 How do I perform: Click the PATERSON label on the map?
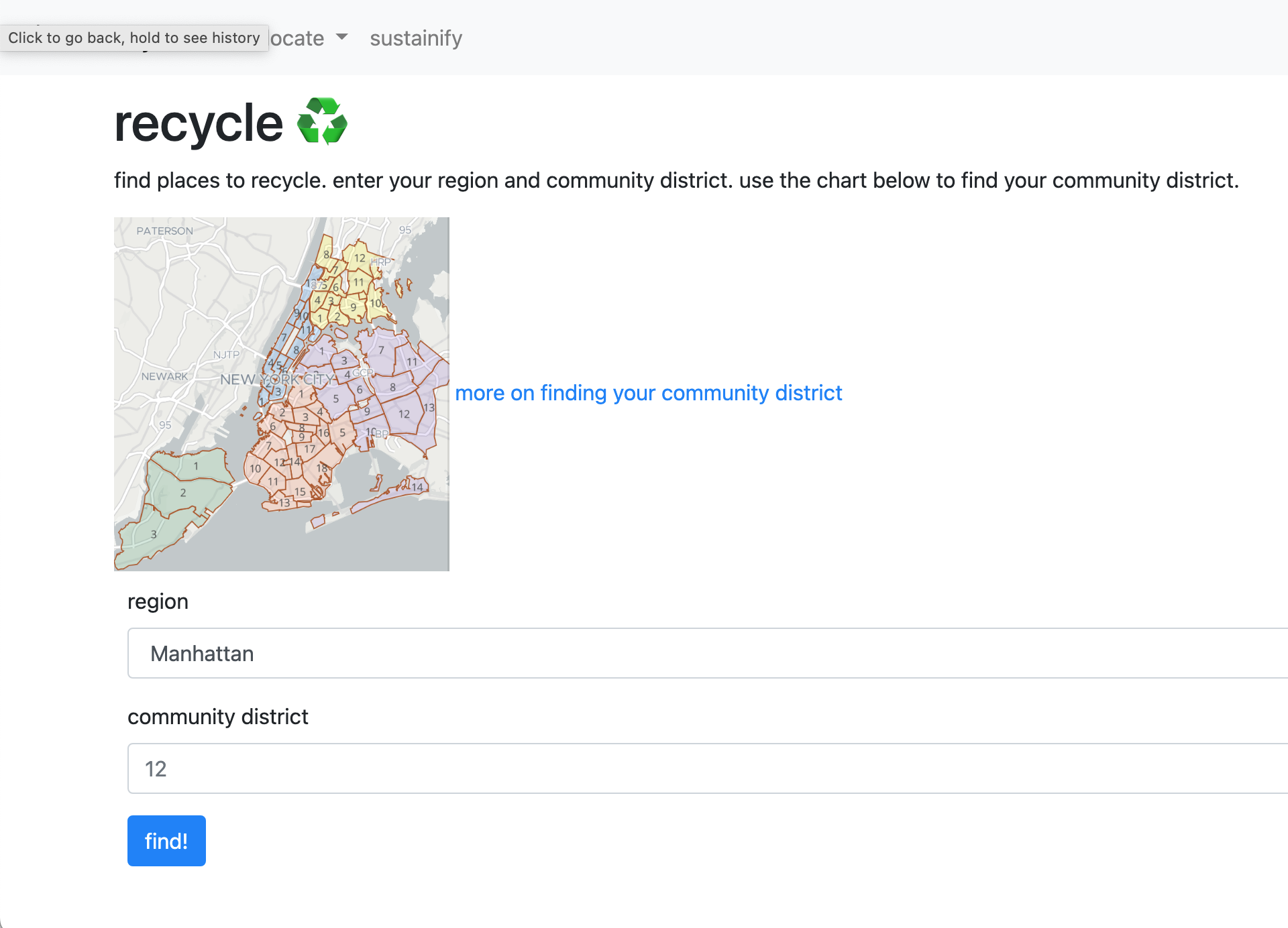[x=164, y=231]
